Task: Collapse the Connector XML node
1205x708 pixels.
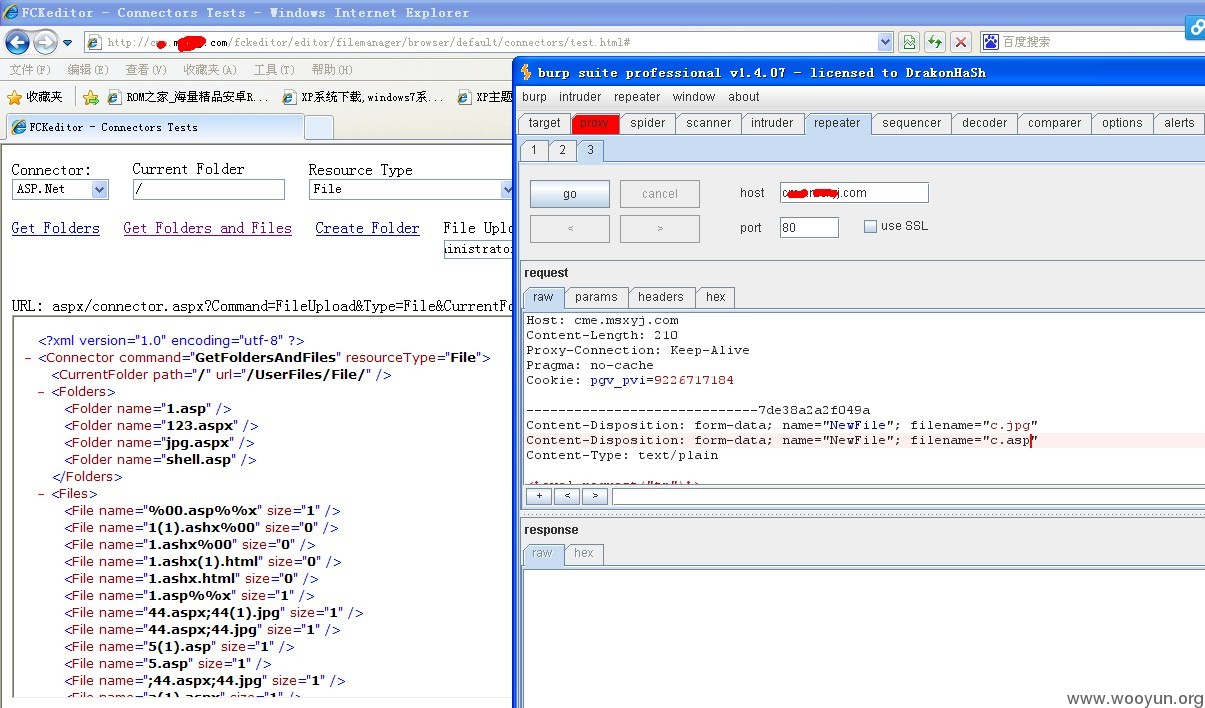Action: tap(28, 358)
